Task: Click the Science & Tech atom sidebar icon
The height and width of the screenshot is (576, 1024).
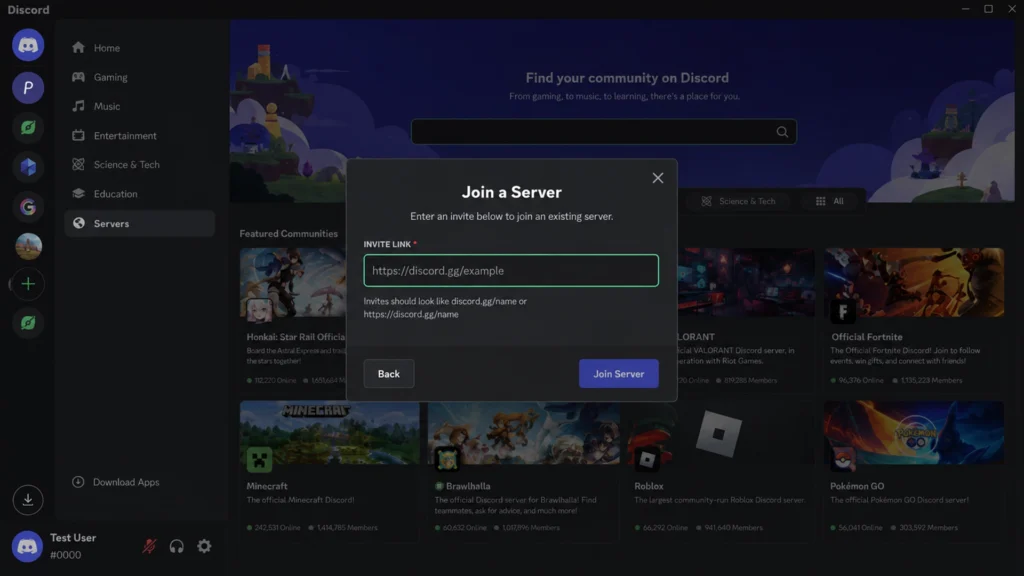Action: 78,164
